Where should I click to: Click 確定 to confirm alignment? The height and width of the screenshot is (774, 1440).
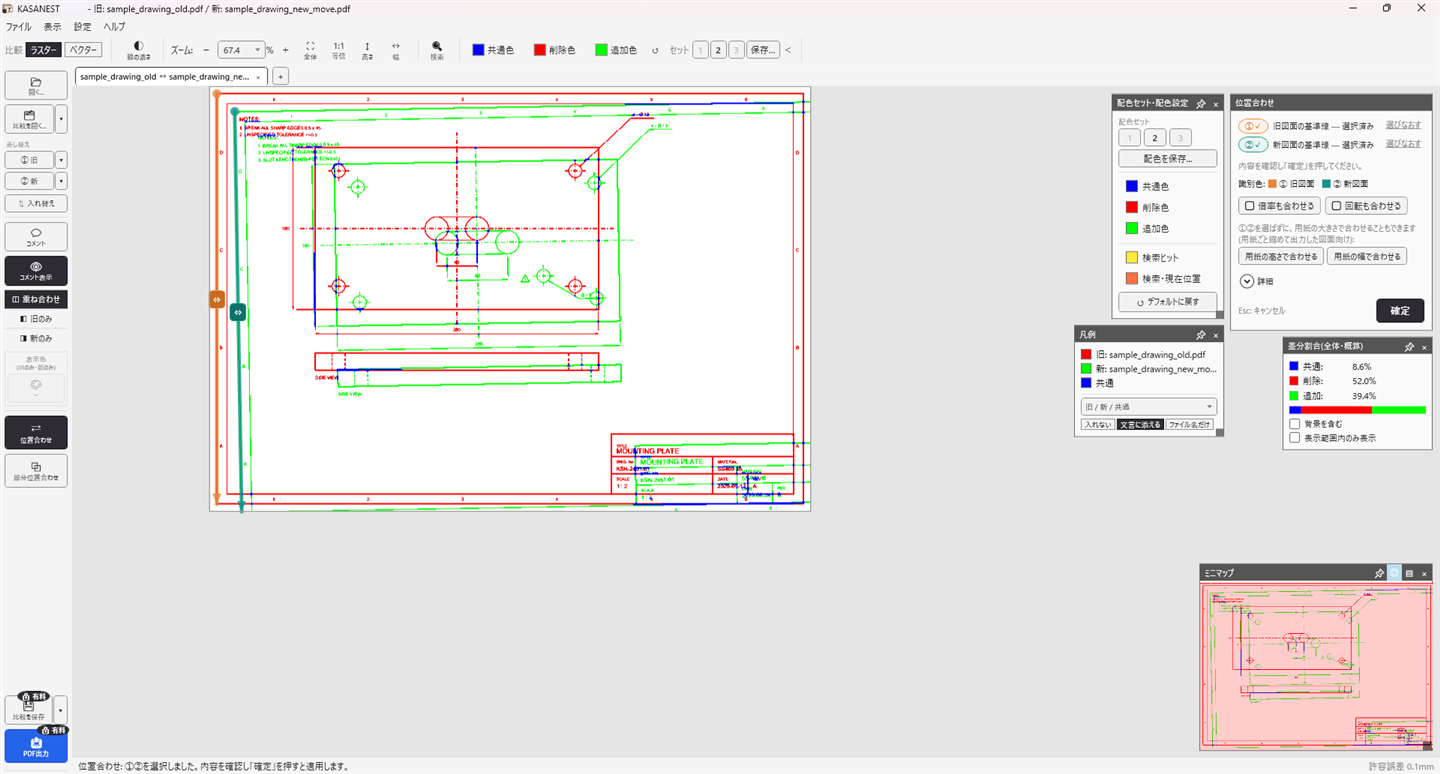click(x=1400, y=311)
